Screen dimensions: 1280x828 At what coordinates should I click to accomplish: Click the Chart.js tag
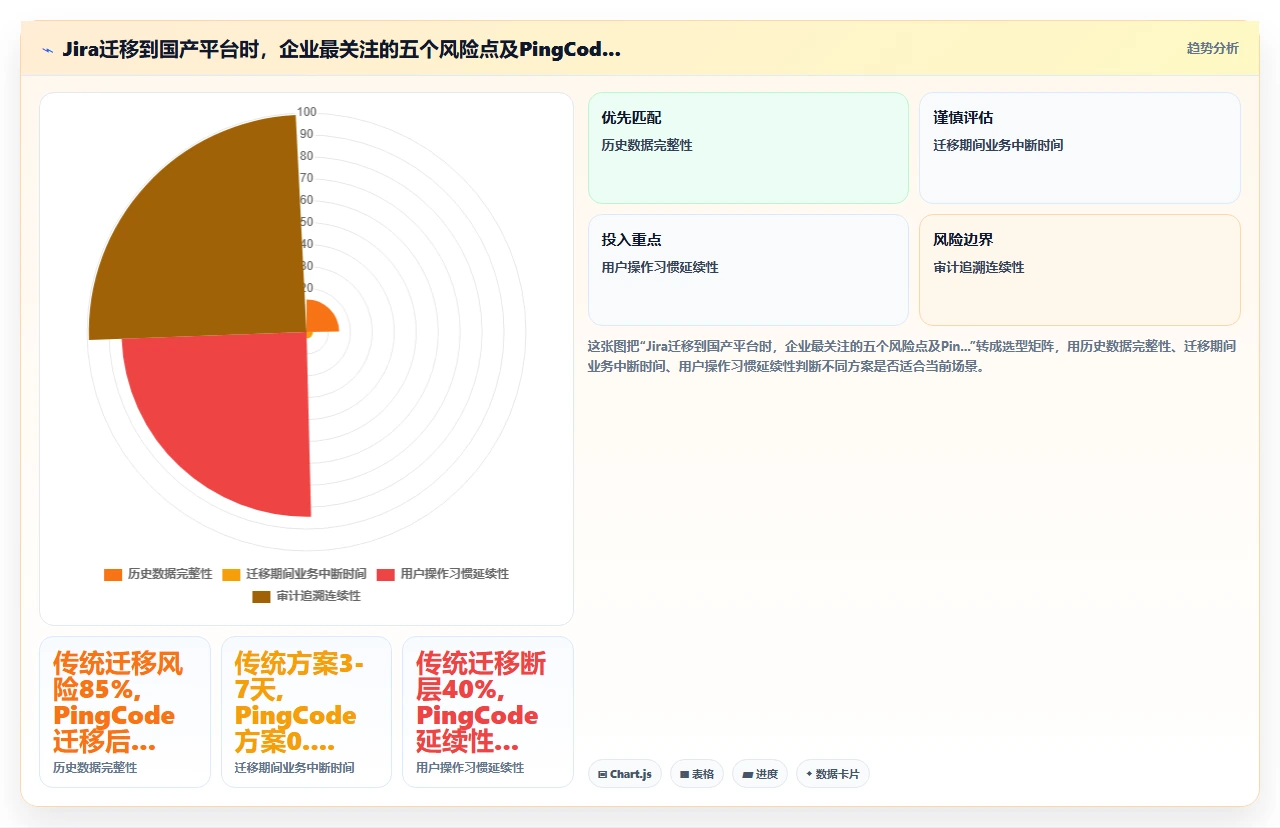tap(625, 774)
